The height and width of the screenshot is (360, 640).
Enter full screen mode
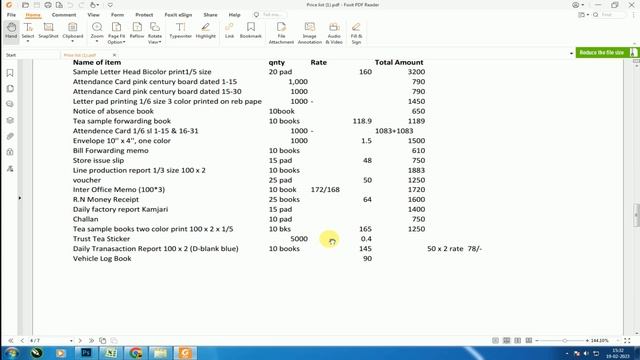click(627, 340)
